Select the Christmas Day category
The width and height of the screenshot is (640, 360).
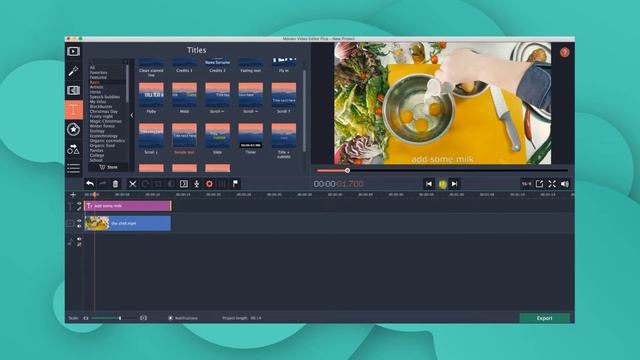coord(104,111)
